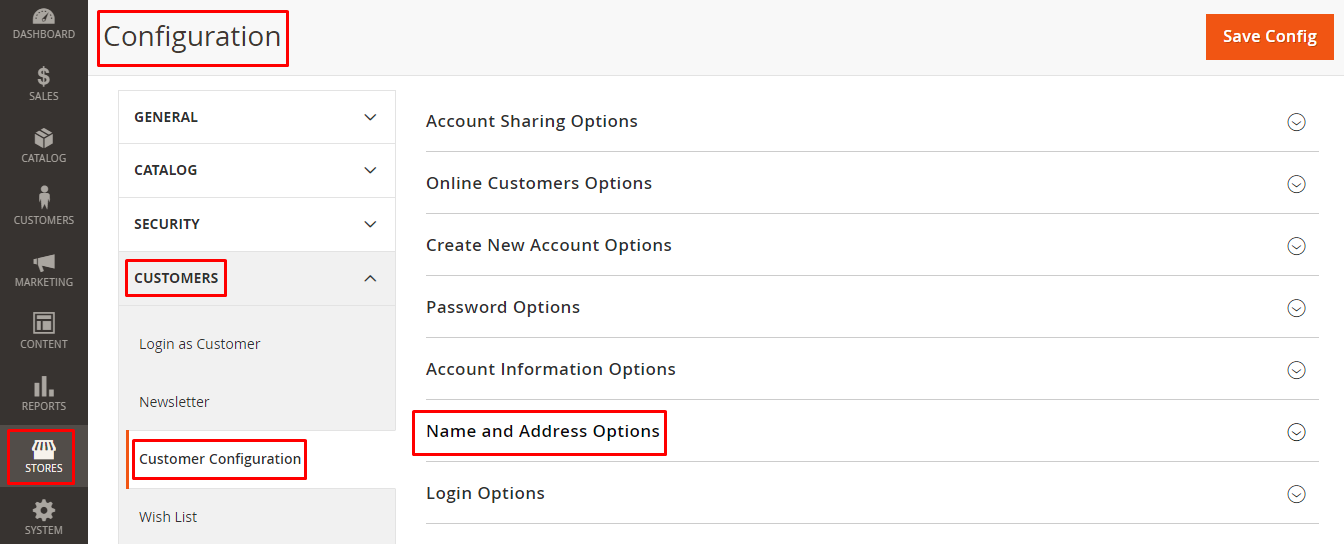
Task: Open the Newsletter settings link
Action: (x=174, y=402)
